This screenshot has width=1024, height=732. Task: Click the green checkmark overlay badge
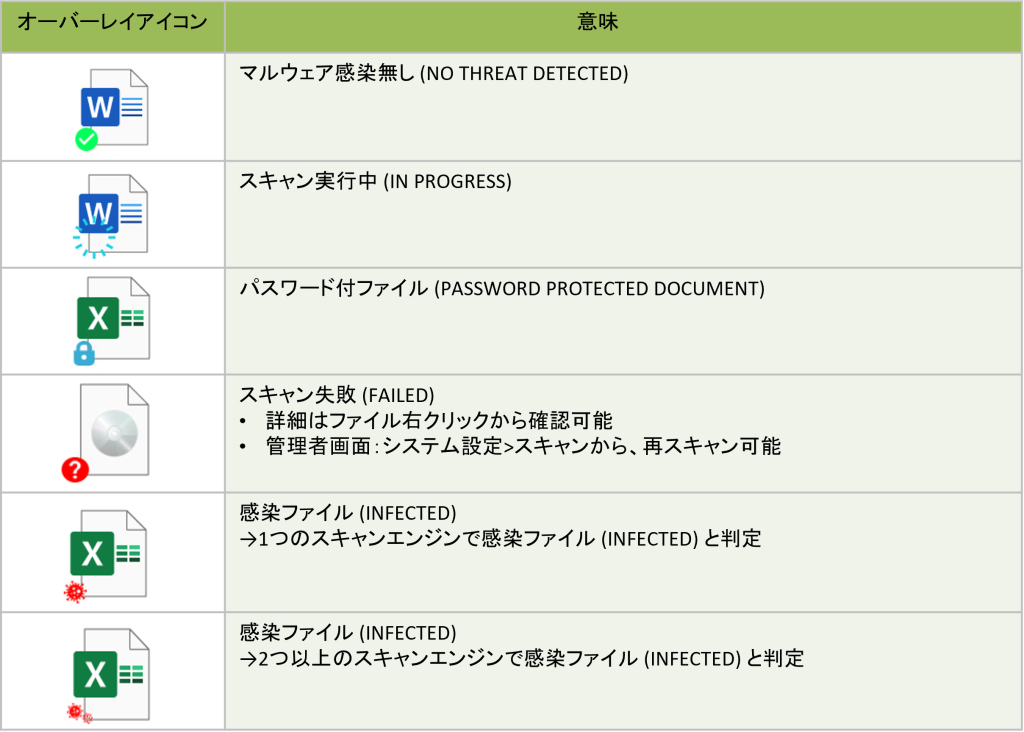86,139
